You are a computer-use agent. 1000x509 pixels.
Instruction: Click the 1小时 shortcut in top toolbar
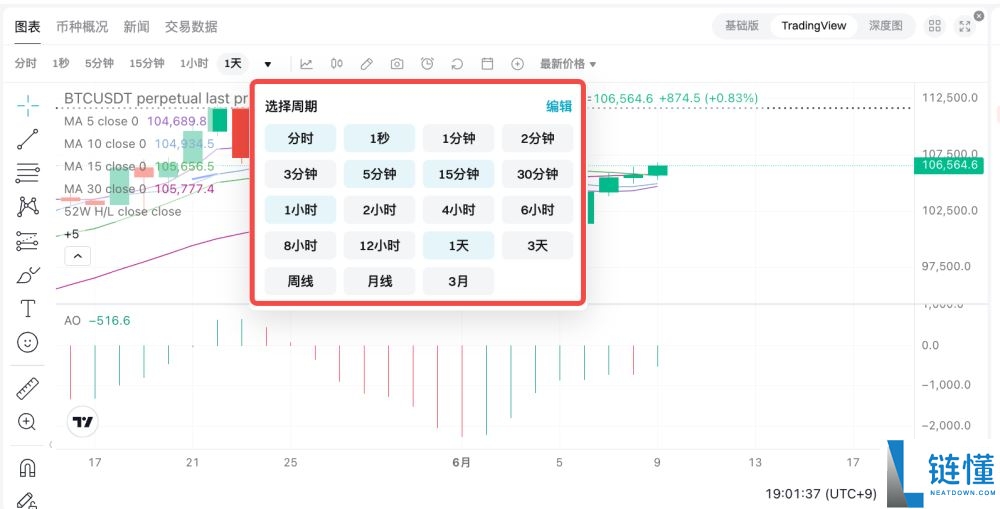[194, 64]
